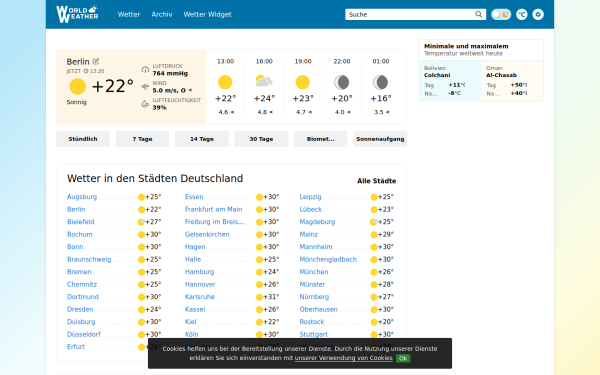Open the Sonnenaufgang tab
Screen dimensions: 600x375
[x=380, y=139]
